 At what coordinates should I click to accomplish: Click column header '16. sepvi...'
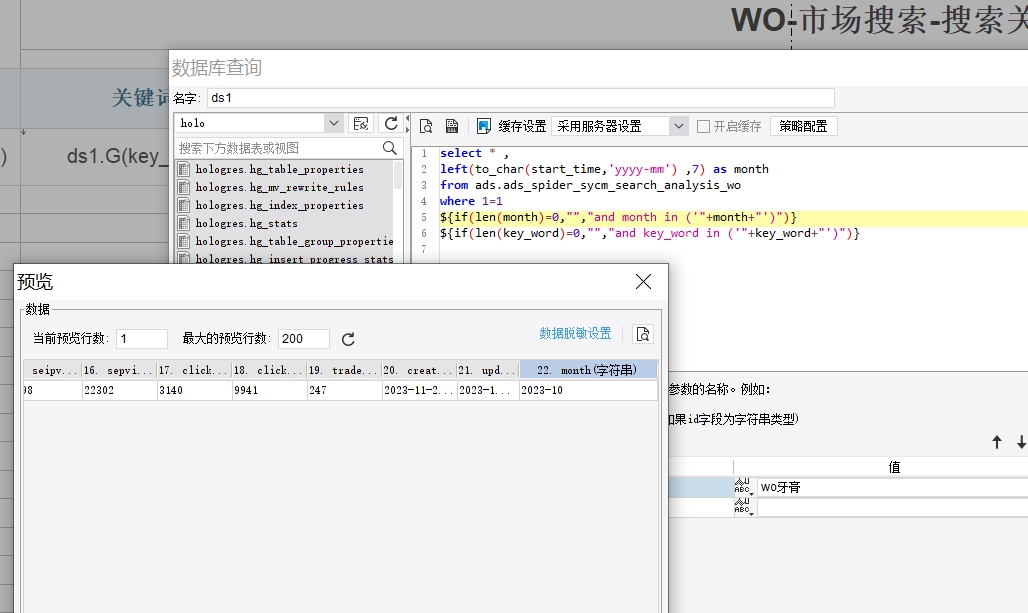[x=119, y=370]
